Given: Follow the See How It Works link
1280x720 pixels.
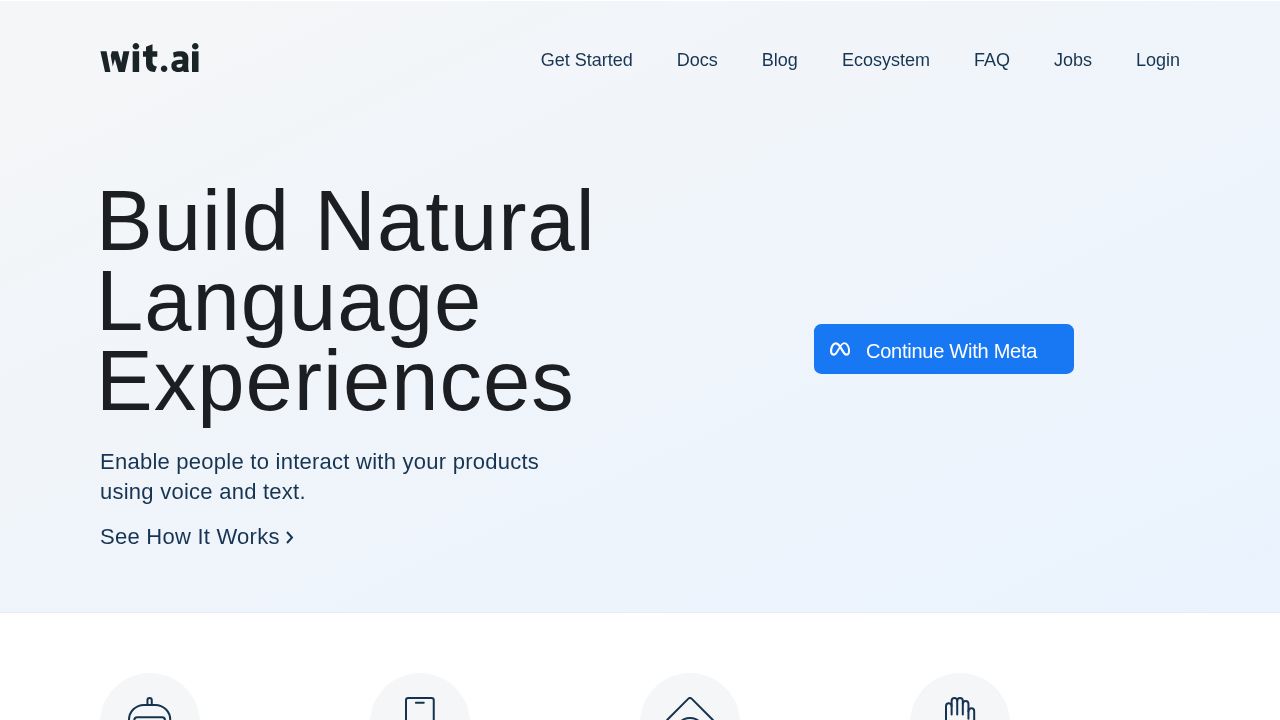Looking at the screenshot, I should (x=197, y=537).
